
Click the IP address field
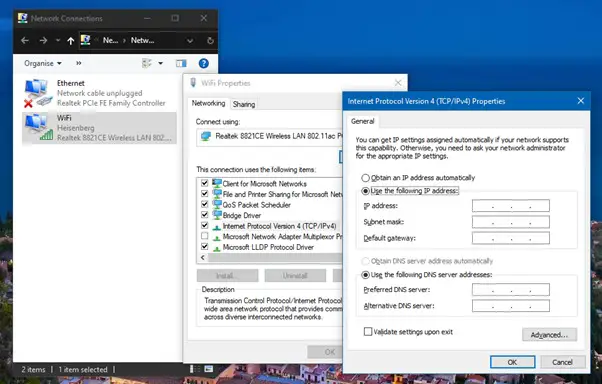[511, 206]
